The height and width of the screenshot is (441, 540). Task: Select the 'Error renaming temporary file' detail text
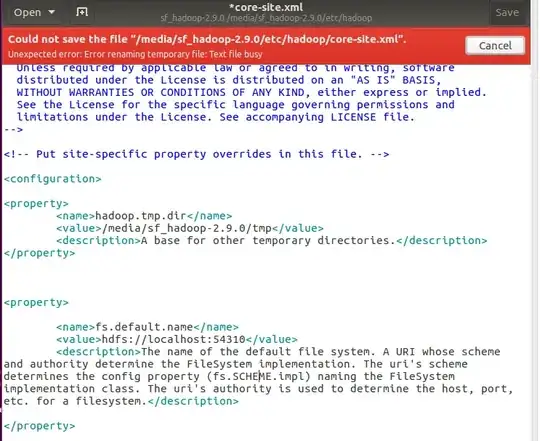tap(135, 54)
